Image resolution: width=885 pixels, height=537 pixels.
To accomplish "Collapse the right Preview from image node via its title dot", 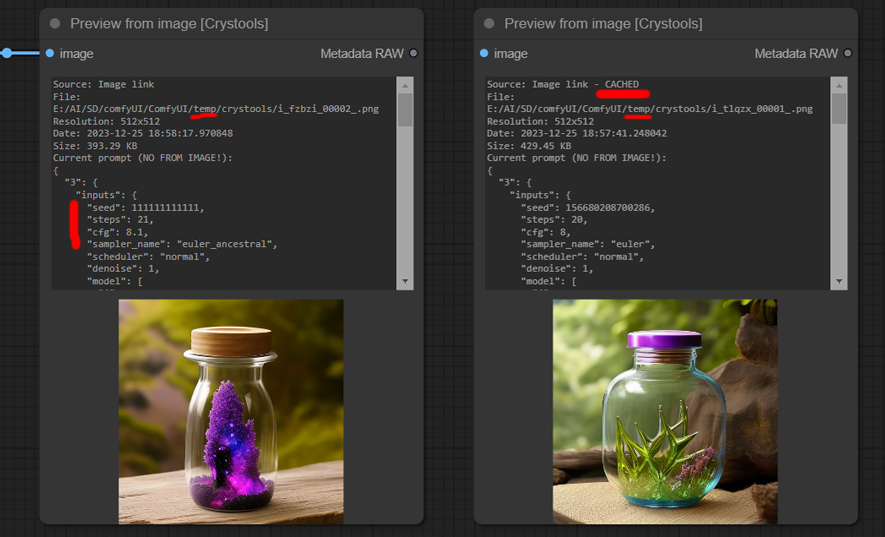I will (489, 23).
